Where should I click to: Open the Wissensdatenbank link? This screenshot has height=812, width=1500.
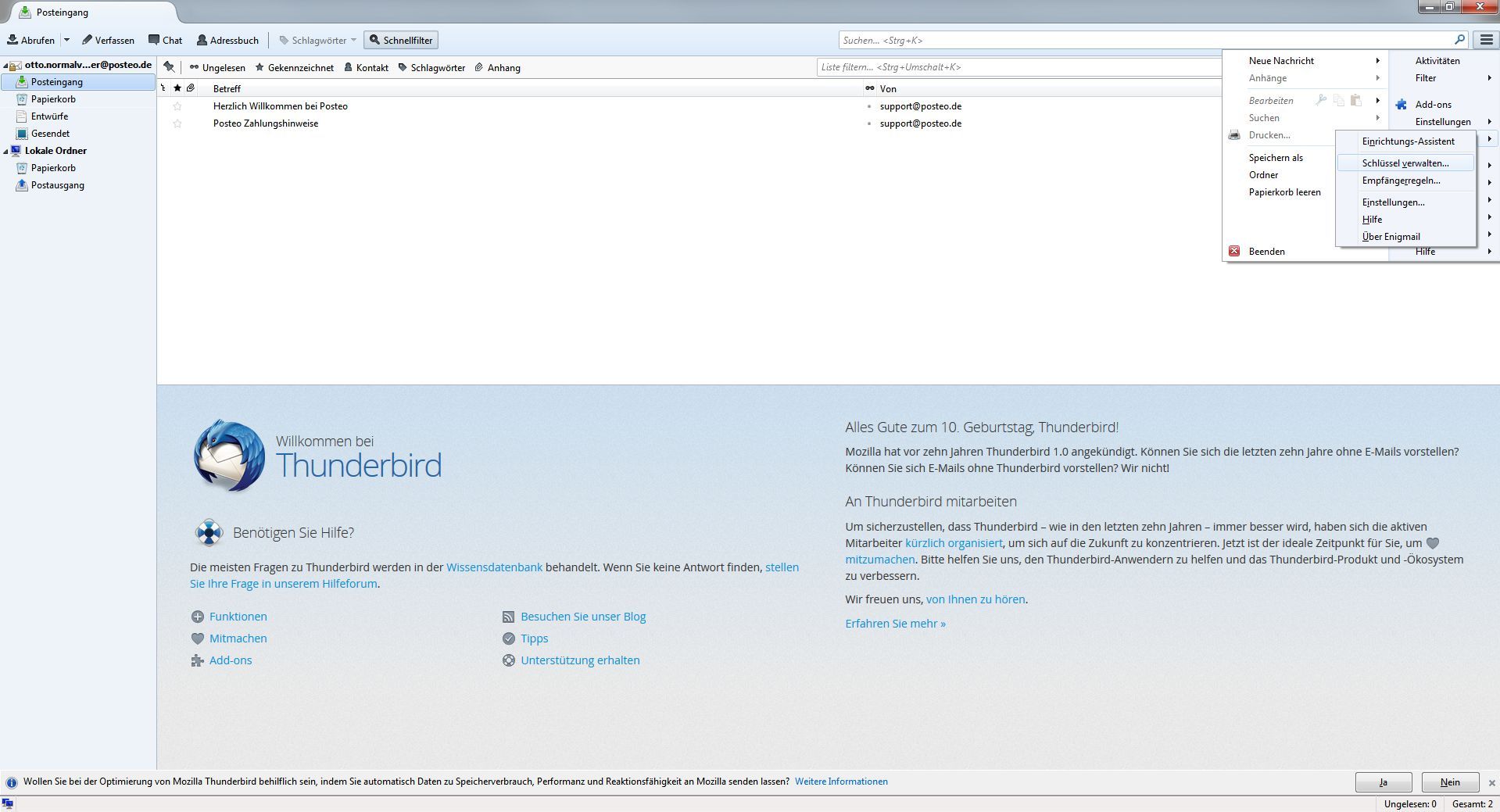(494, 567)
